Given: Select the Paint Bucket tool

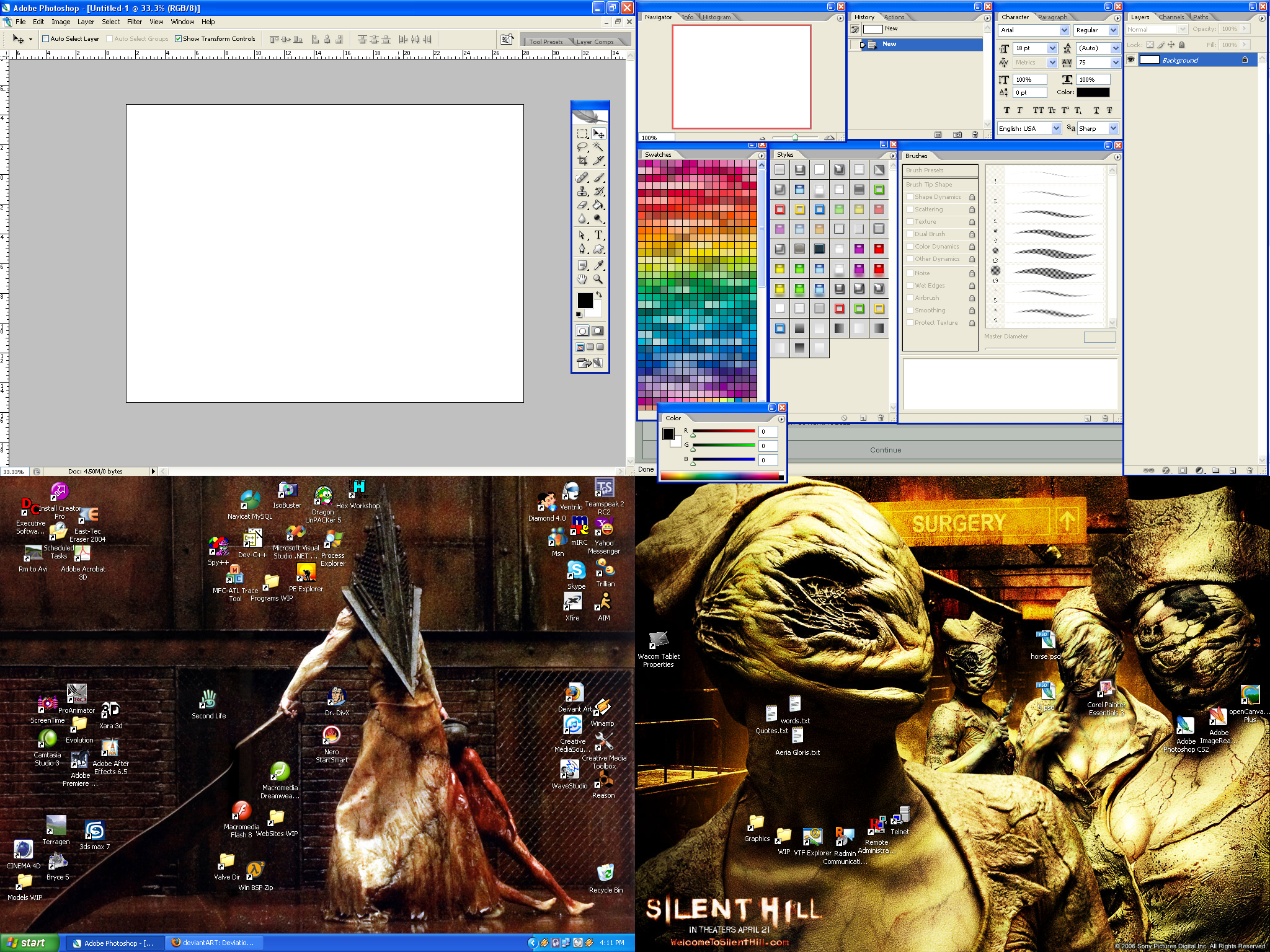Looking at the screenshot, I should pyautogui.click(x=598, y=205).
